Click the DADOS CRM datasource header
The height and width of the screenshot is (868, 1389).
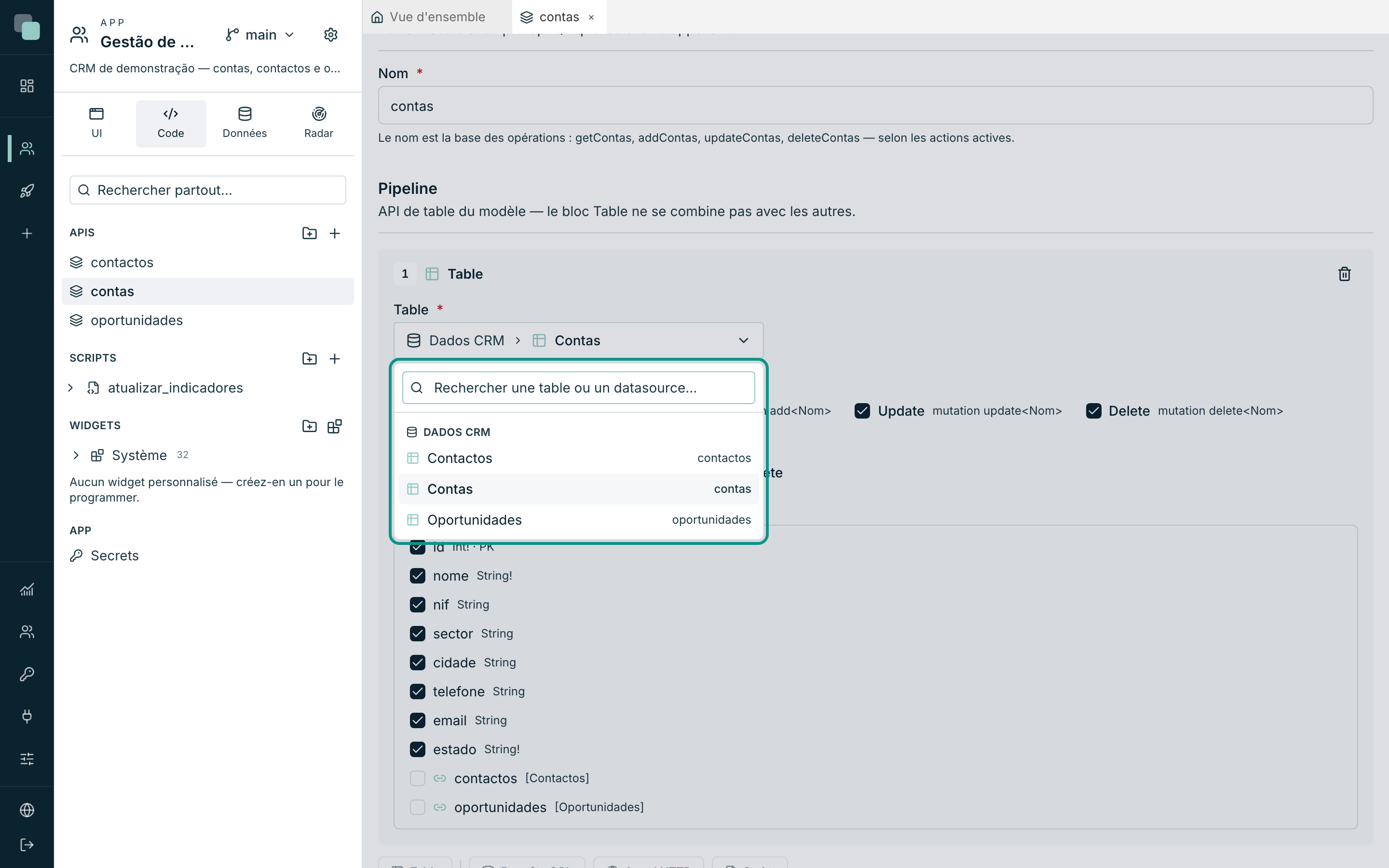point(456,432)
